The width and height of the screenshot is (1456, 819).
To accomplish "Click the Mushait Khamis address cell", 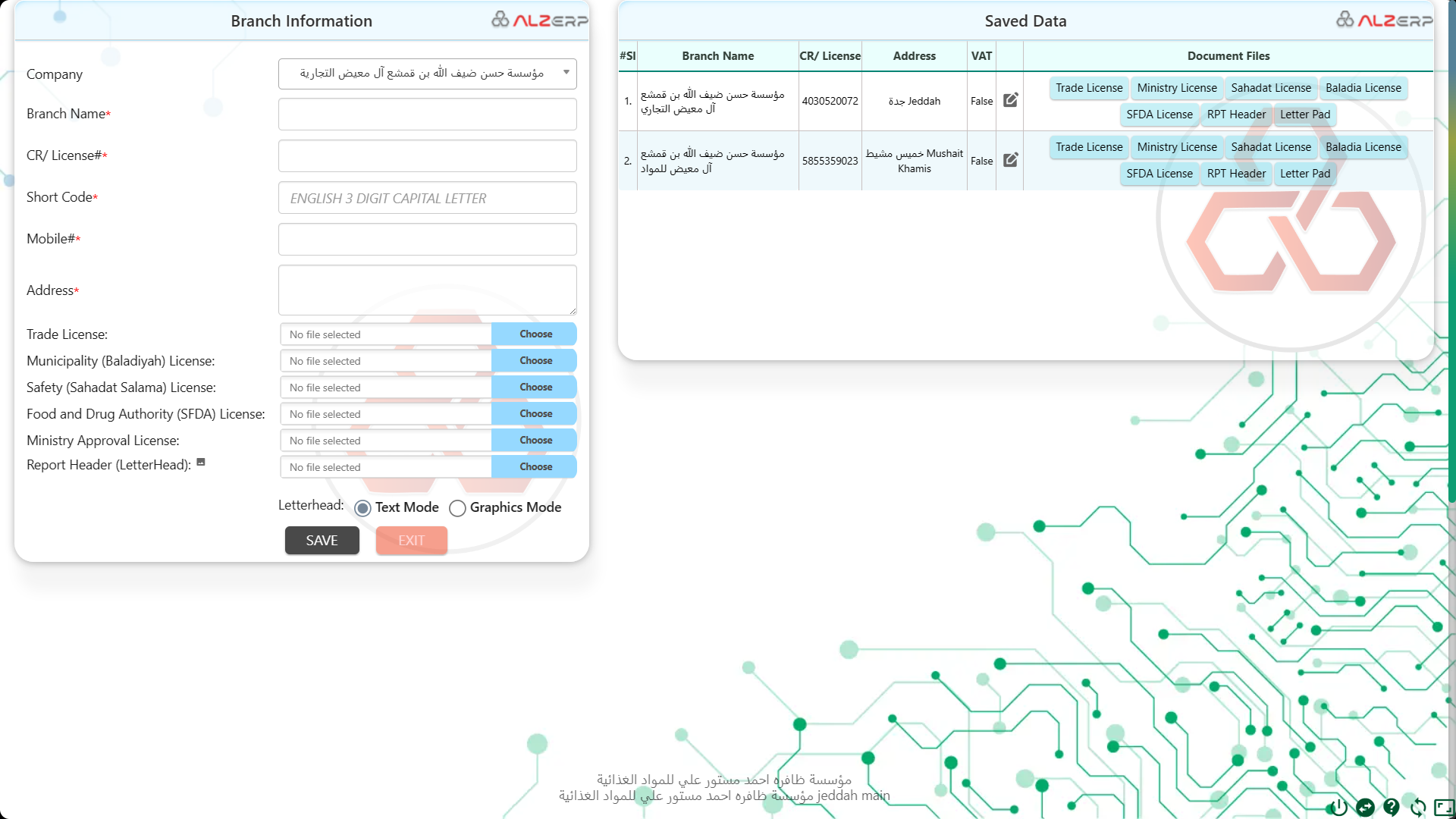I will pos(914,161).
